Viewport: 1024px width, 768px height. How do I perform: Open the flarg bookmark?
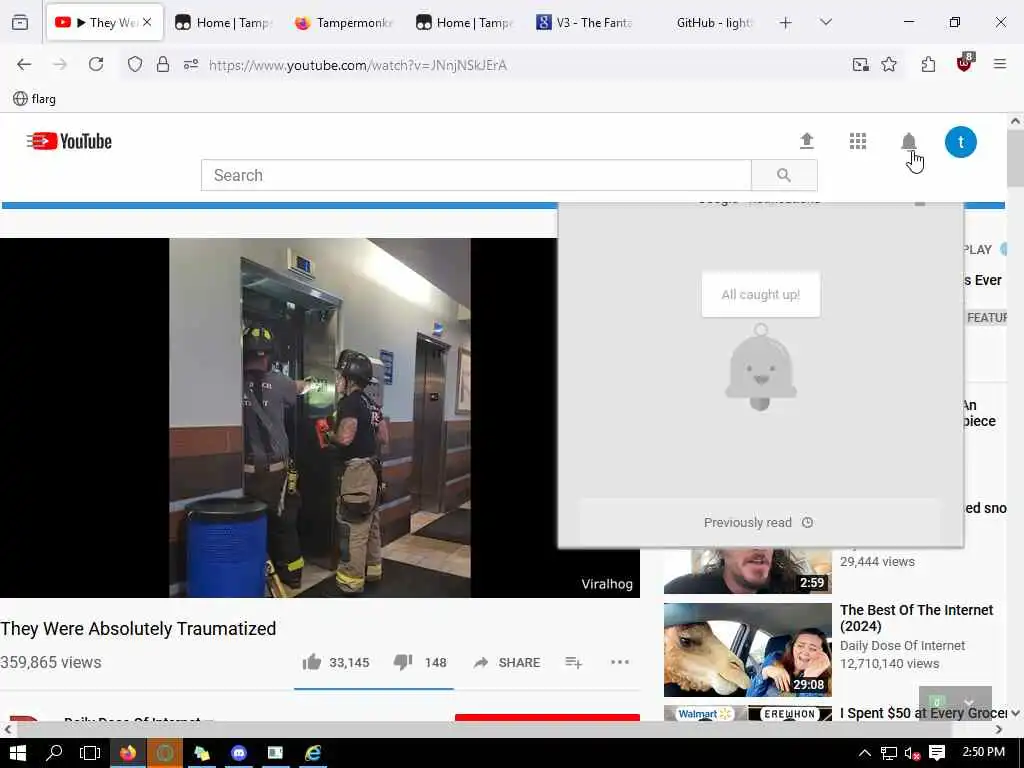(x=35, y=99)
